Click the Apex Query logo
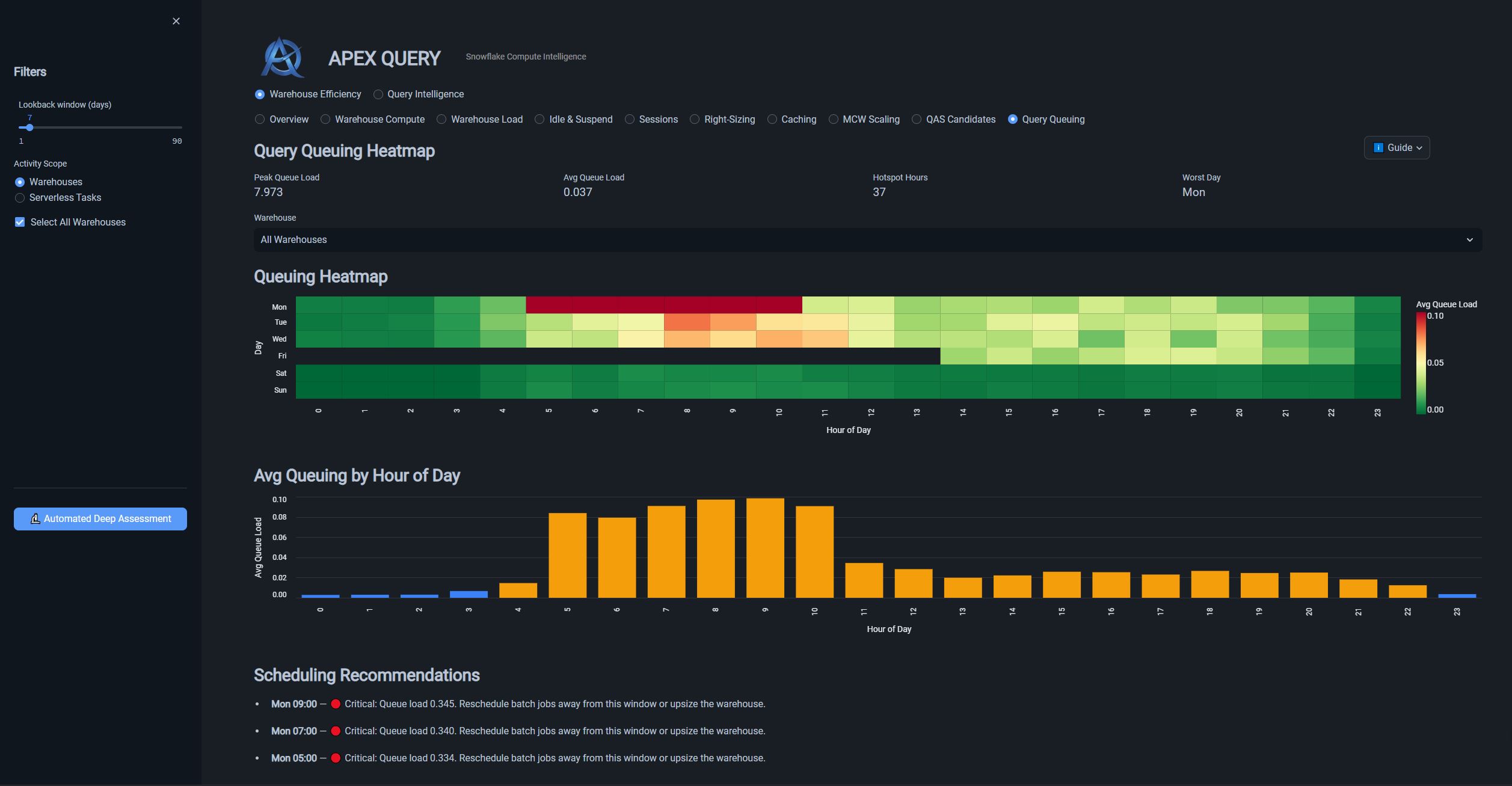The image size is (1512, 786). 282,58
